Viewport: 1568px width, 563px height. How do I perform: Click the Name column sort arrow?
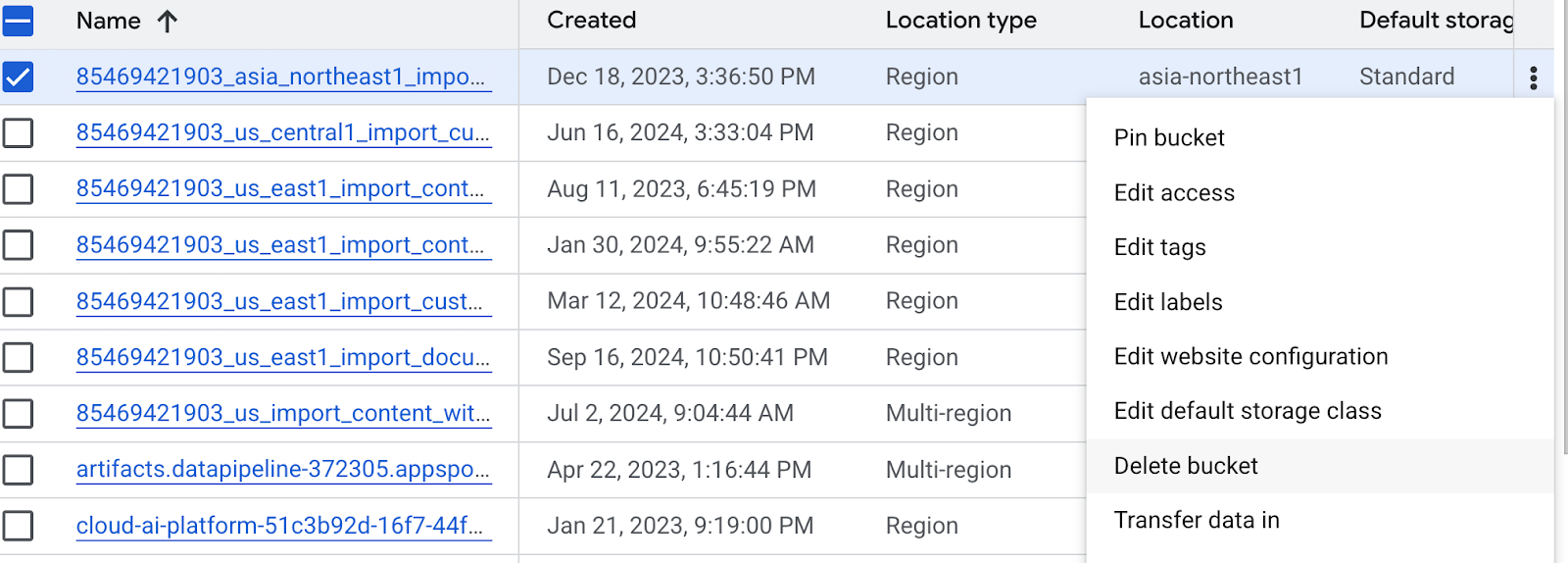(168, 21)
